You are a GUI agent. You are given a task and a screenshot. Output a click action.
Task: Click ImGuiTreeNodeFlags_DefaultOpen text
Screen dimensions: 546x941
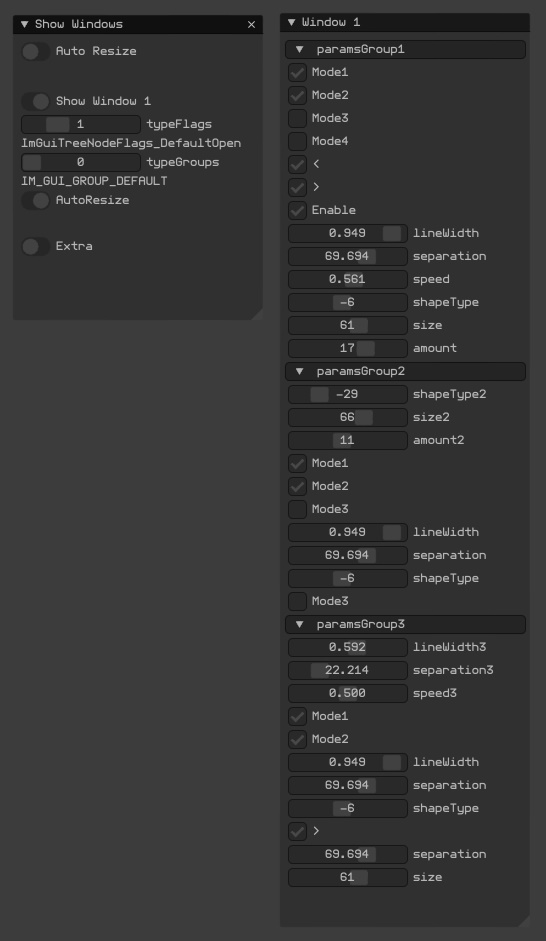[x=131, y=143]
